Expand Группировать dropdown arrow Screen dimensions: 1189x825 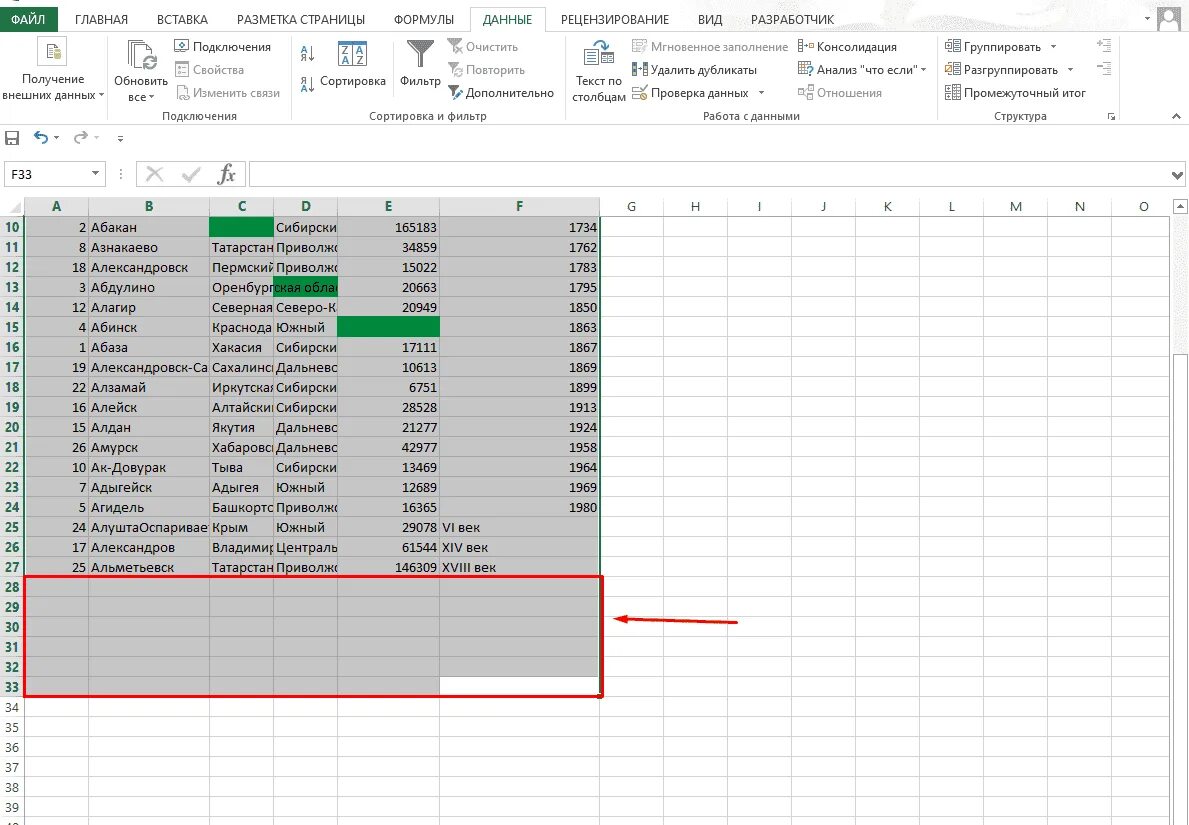pyautogui.click(x=1053, y=46)
